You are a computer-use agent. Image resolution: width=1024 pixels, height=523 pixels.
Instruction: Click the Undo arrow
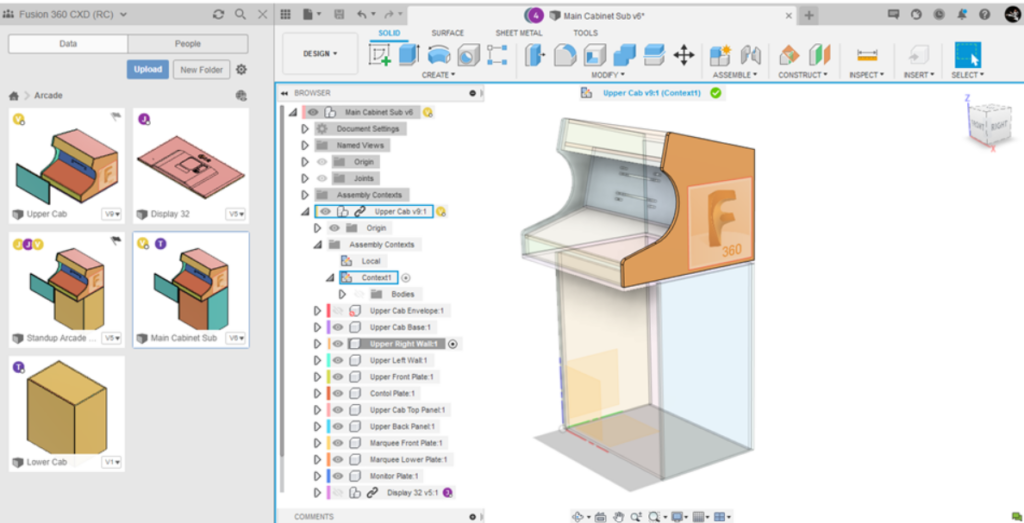pos(362,14)
